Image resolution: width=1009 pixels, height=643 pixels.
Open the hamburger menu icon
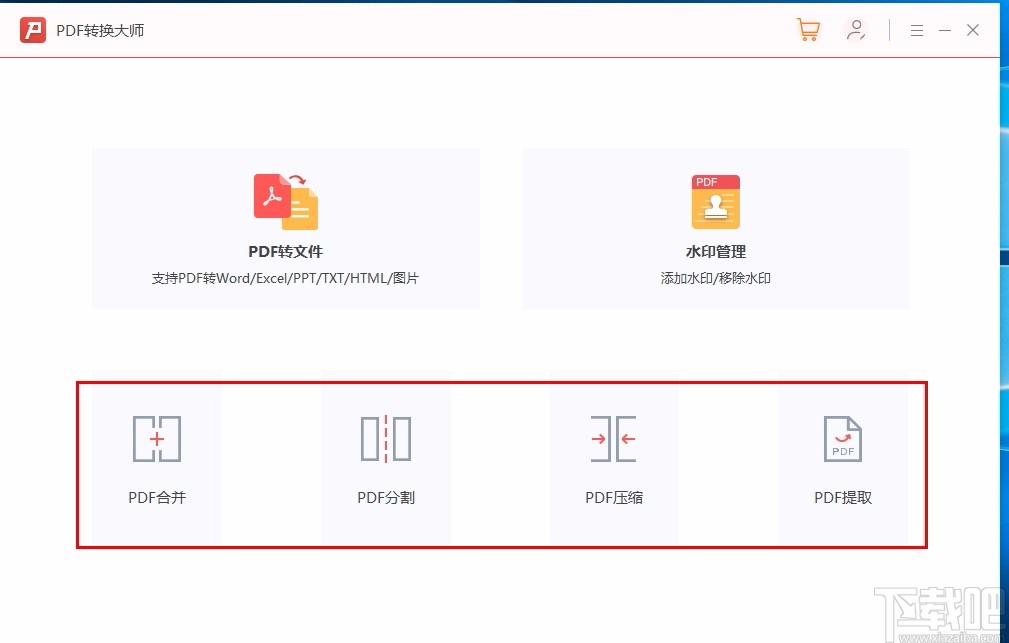(x=917, y=30)
